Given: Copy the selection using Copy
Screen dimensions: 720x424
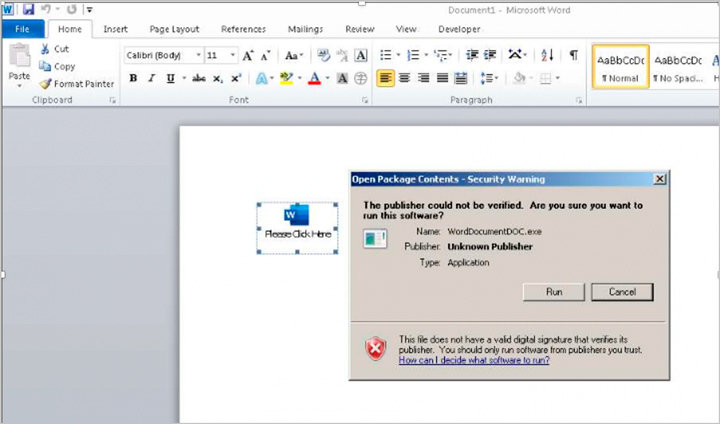Looking at the screenshot, I should coord(56,66).
